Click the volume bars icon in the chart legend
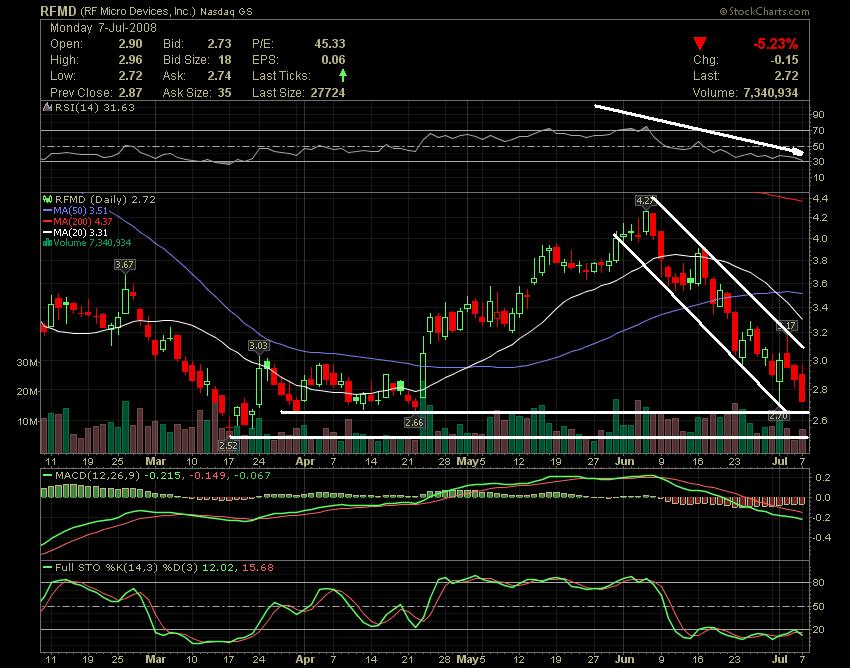 pyautogui.click(x=48, y=242)
